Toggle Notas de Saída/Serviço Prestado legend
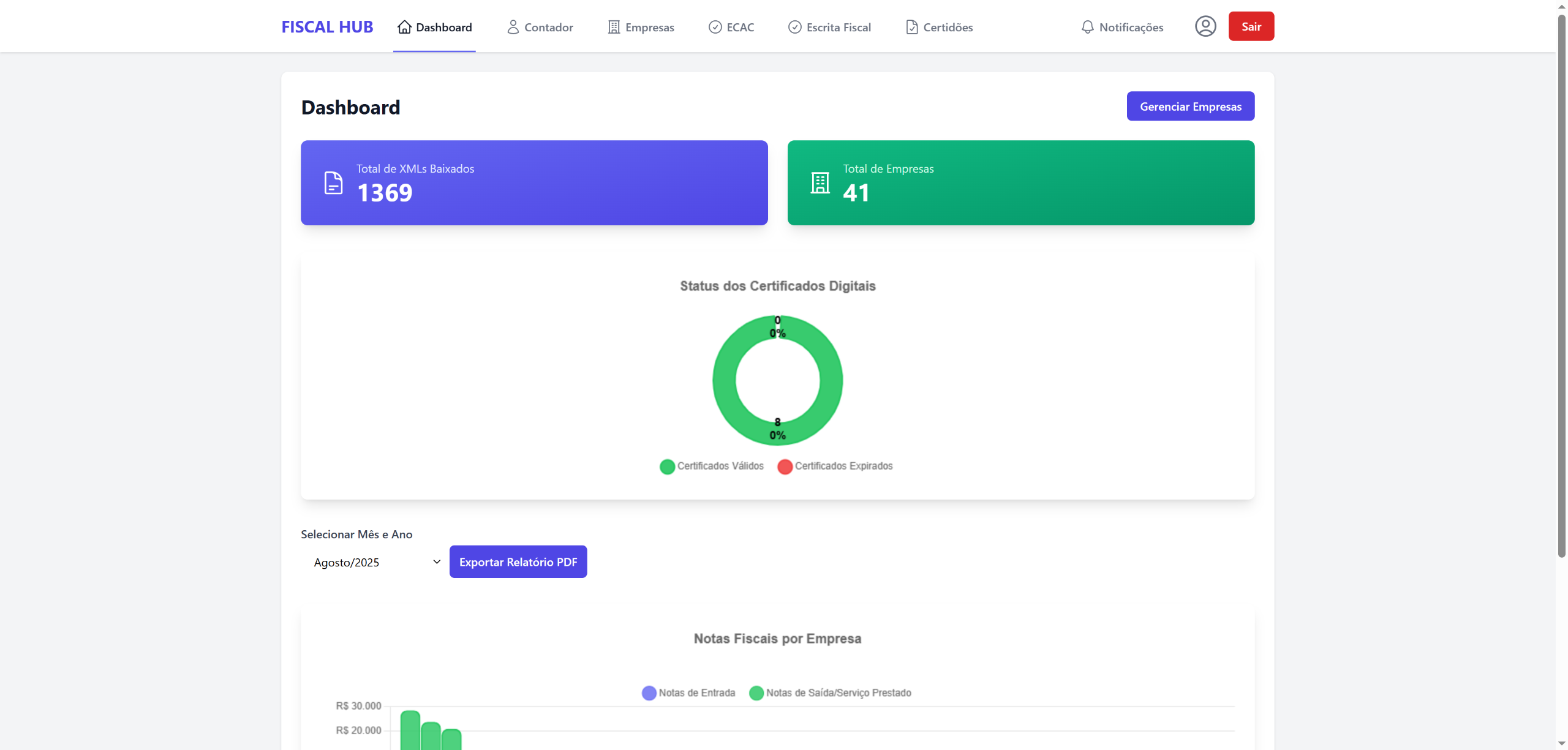Screen dimensions: 1568x750 (x=830, y=693)
